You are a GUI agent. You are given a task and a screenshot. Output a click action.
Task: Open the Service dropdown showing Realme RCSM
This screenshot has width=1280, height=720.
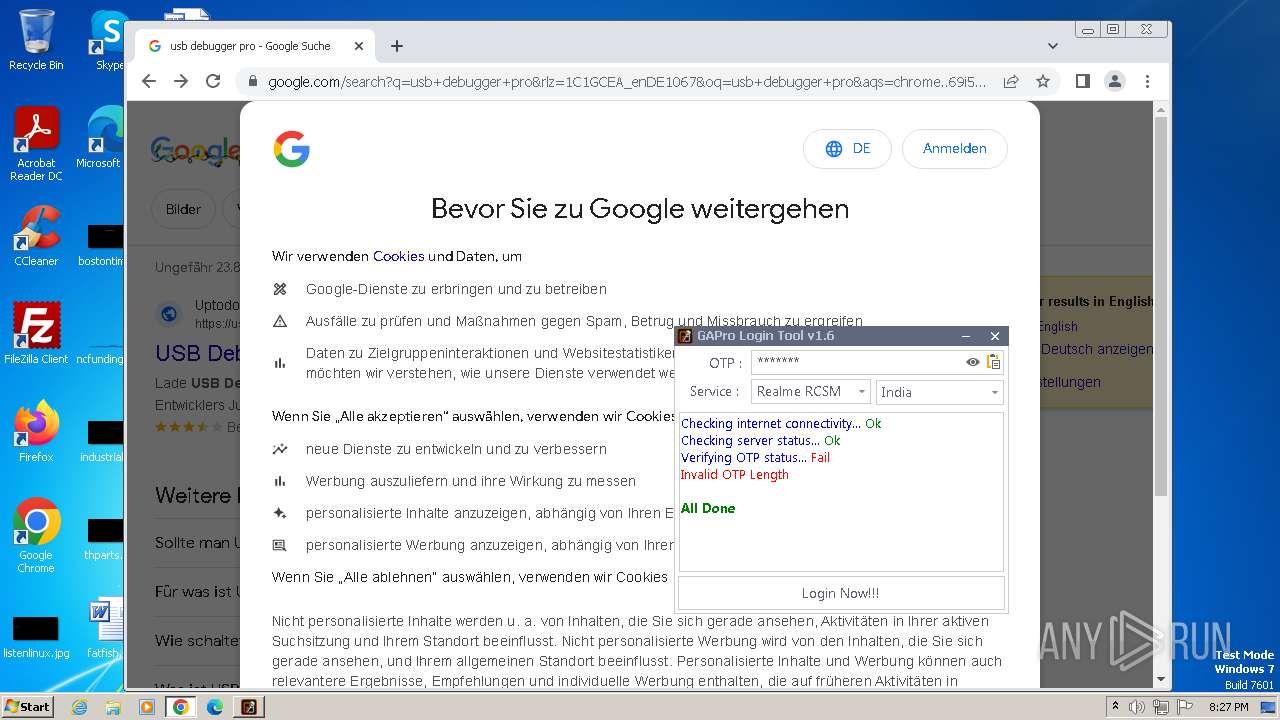[811, 392]
